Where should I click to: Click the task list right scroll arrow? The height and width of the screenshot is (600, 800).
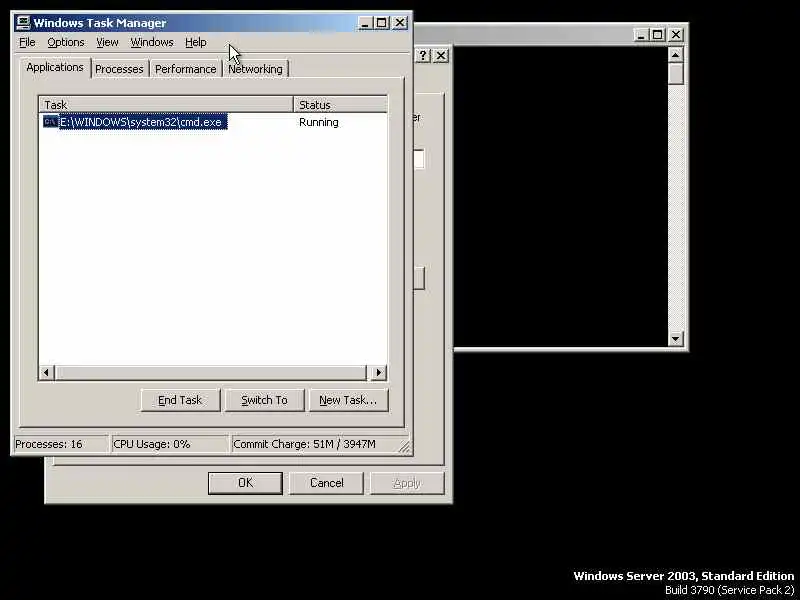pos(379,372)
